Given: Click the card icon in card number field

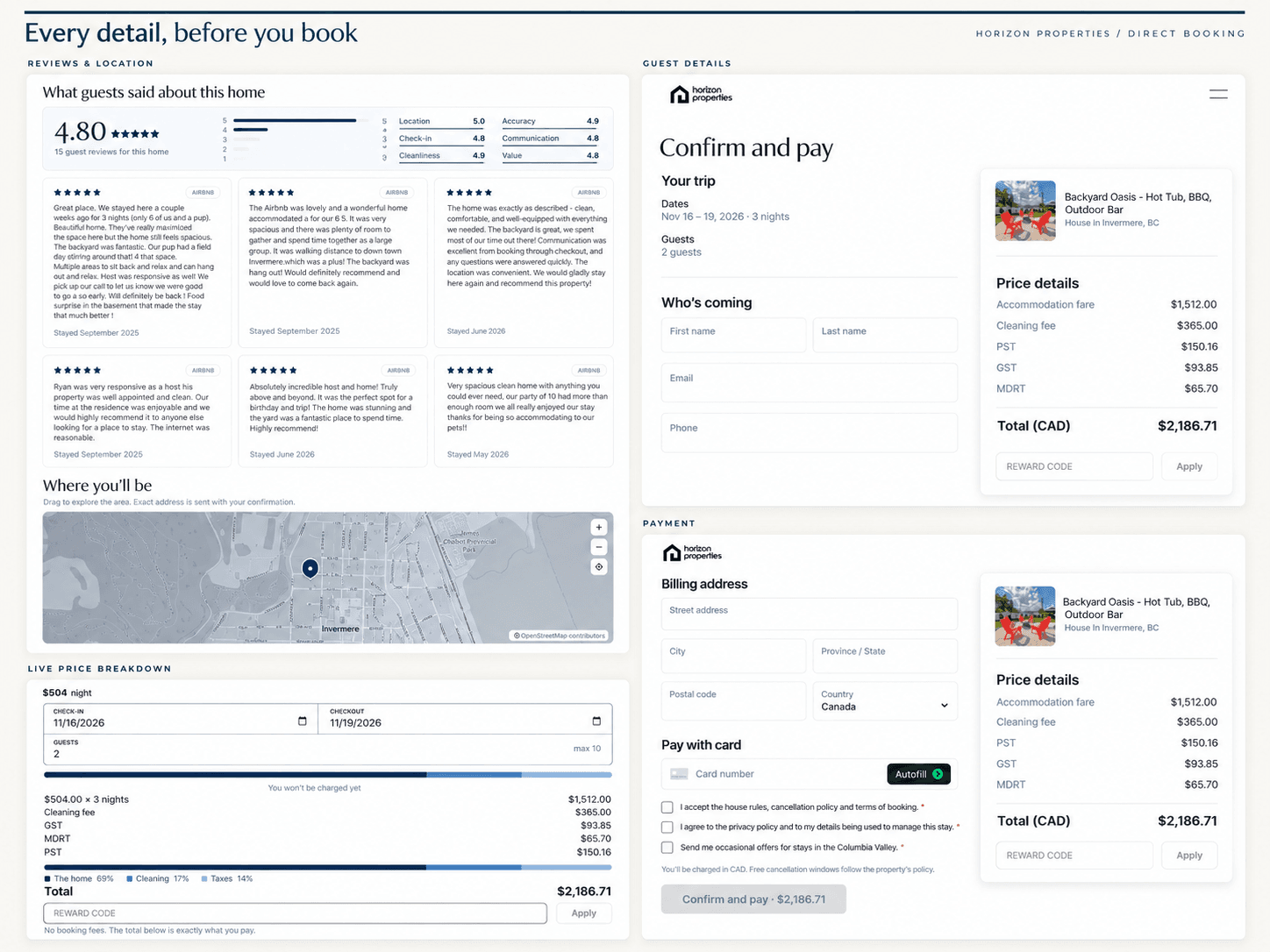Looking at the screenshot, I should tap(679, 774).
